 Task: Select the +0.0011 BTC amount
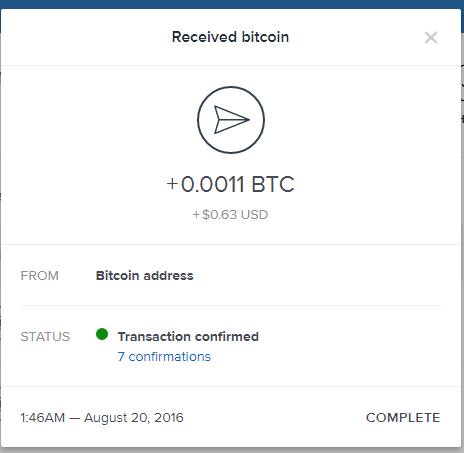(x=231, y=184)
